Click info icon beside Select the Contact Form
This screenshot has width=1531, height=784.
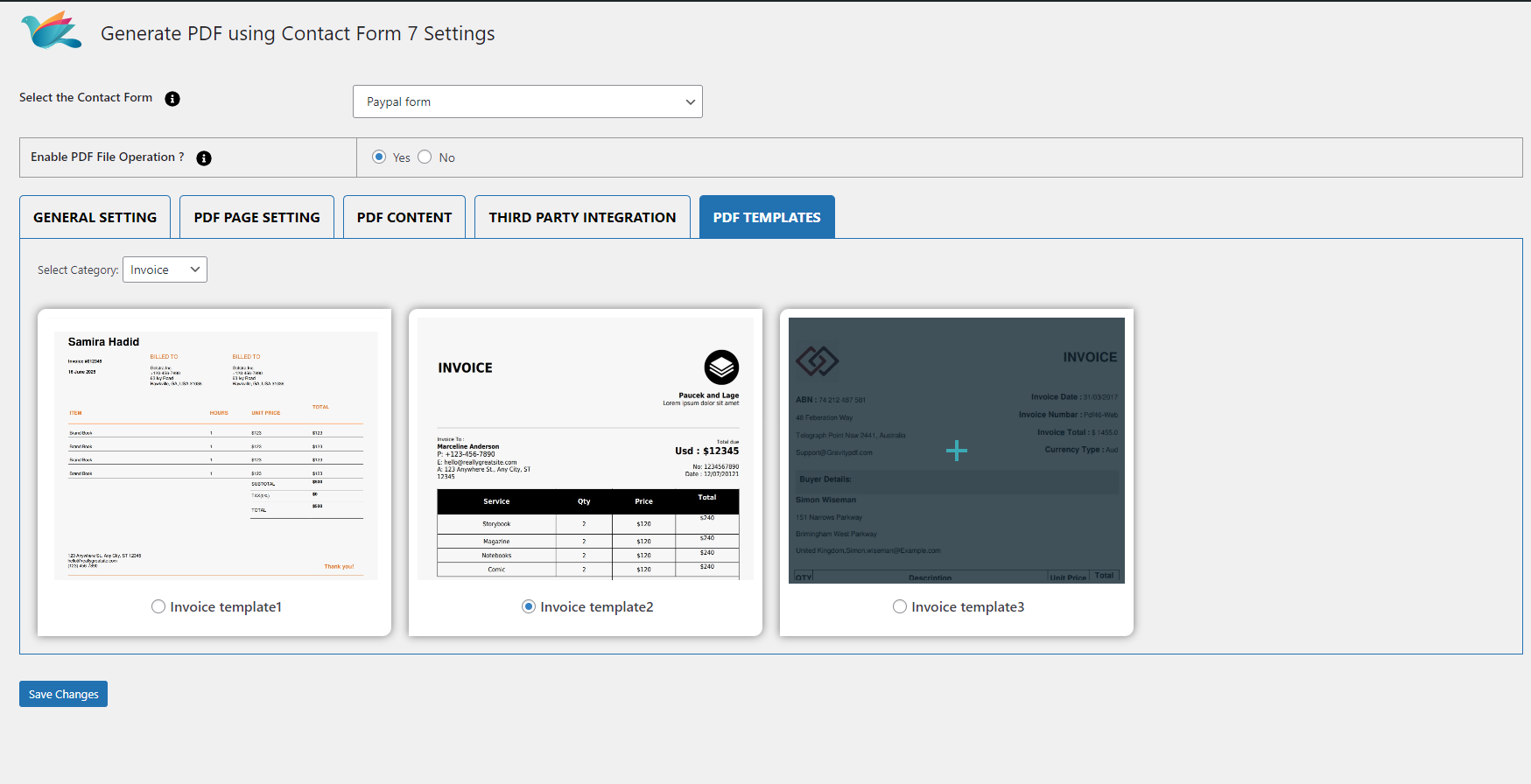172,99
